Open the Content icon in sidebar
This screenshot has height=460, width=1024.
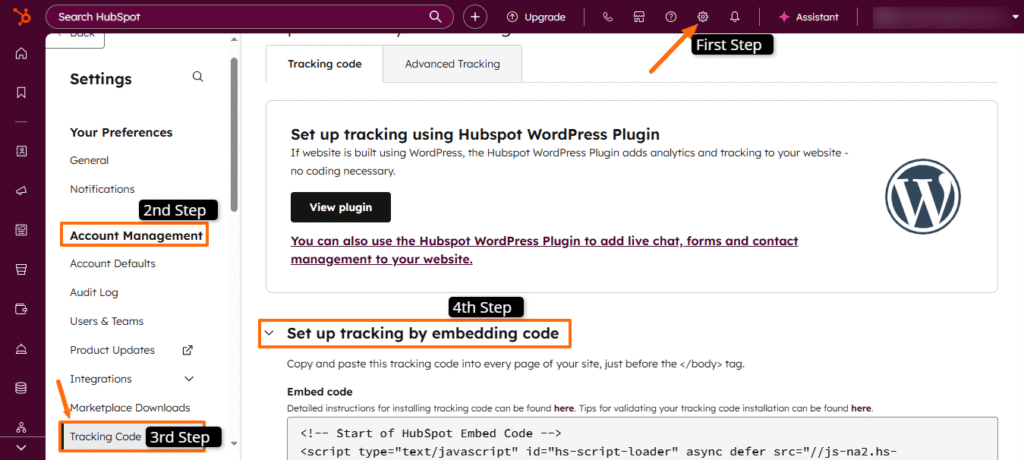point(22,230)
